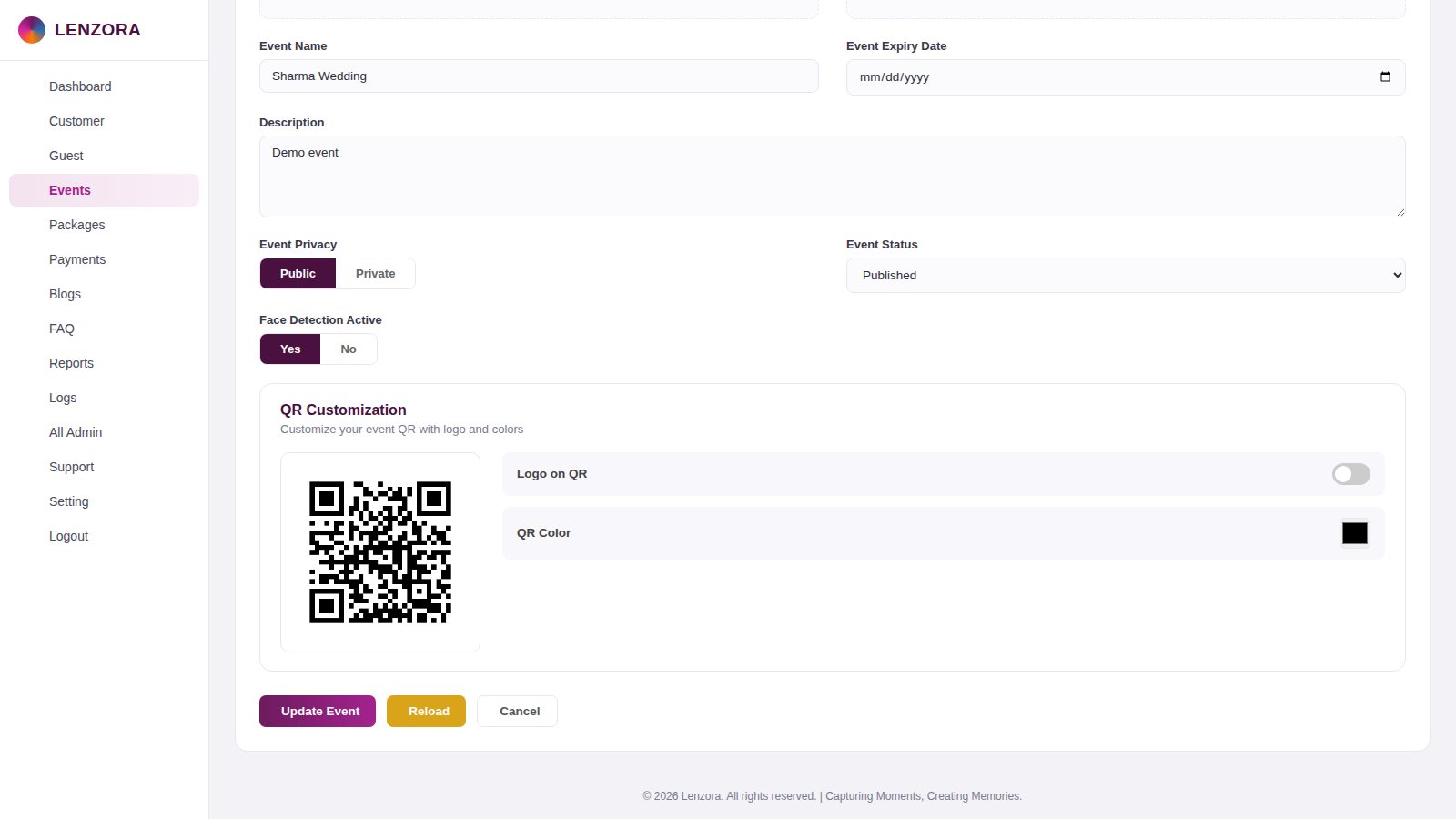This screenshot has width=1456, height=819.
Task: Click the QR Customization heading
Action: pyautogui.click(x=343, y=410)
